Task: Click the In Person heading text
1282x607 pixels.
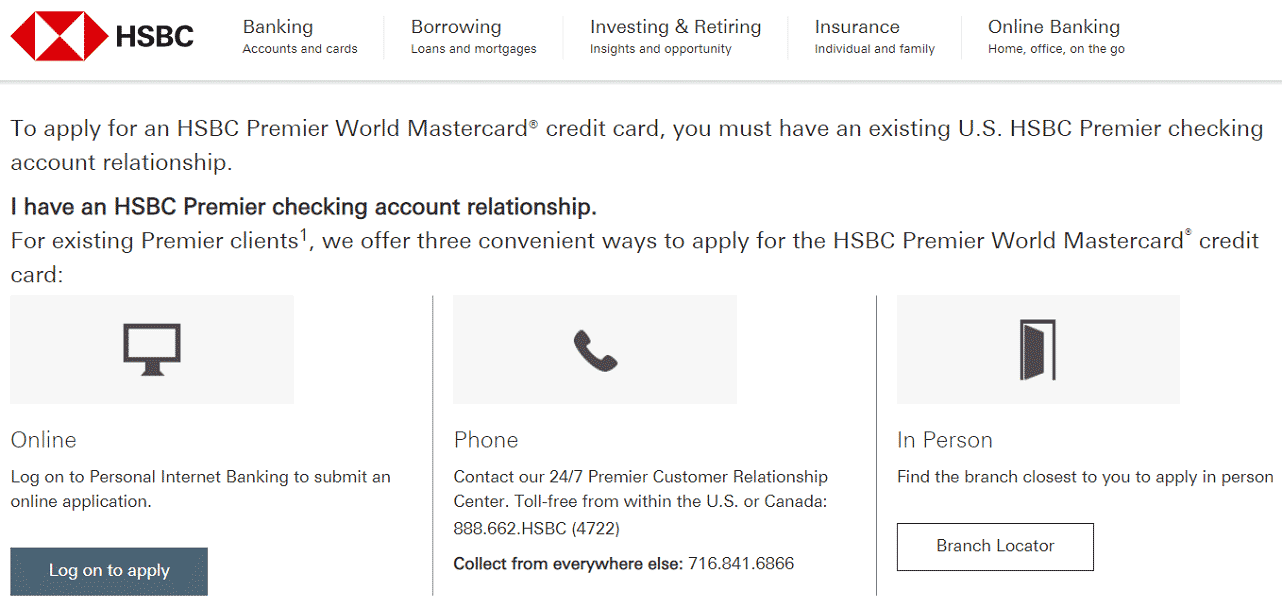Action: coord(944,439)
